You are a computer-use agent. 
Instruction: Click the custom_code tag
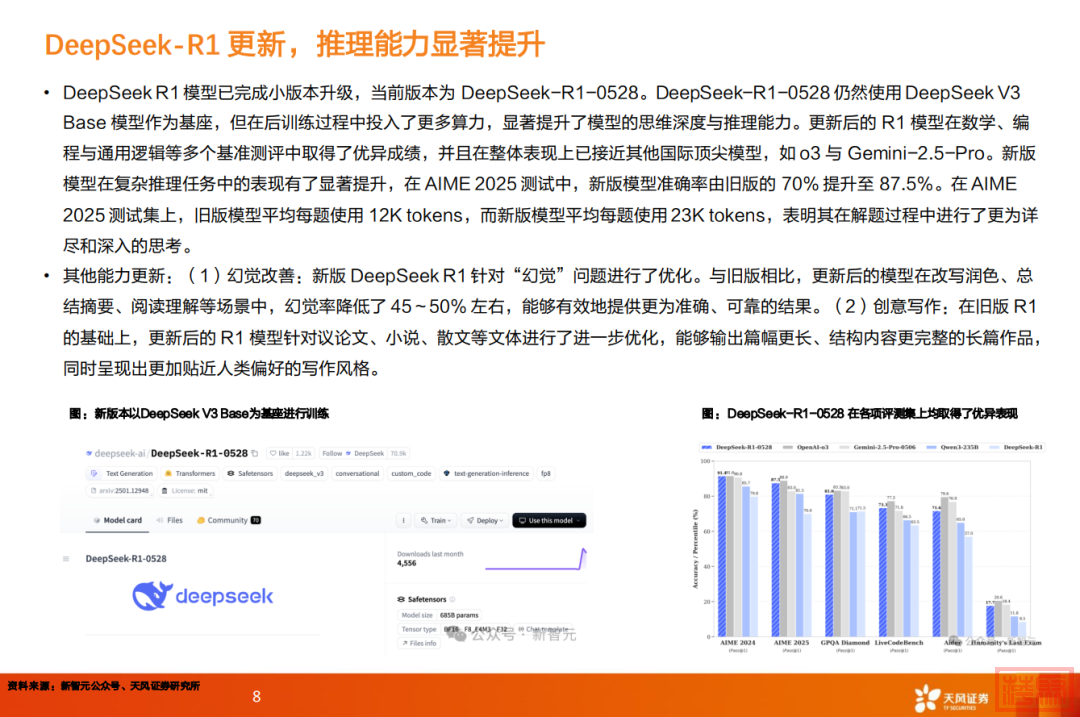click(x=411, y=473)
